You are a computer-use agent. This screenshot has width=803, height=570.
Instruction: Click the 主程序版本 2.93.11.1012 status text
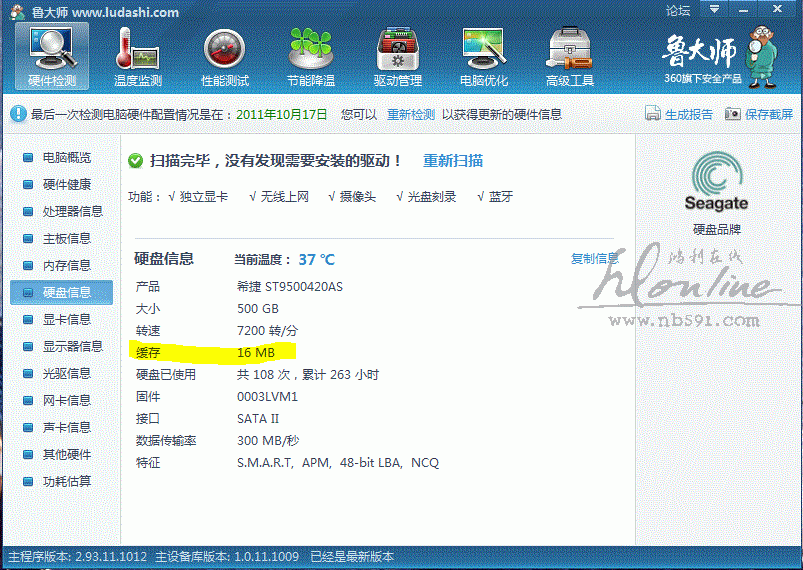pos(77,557)
